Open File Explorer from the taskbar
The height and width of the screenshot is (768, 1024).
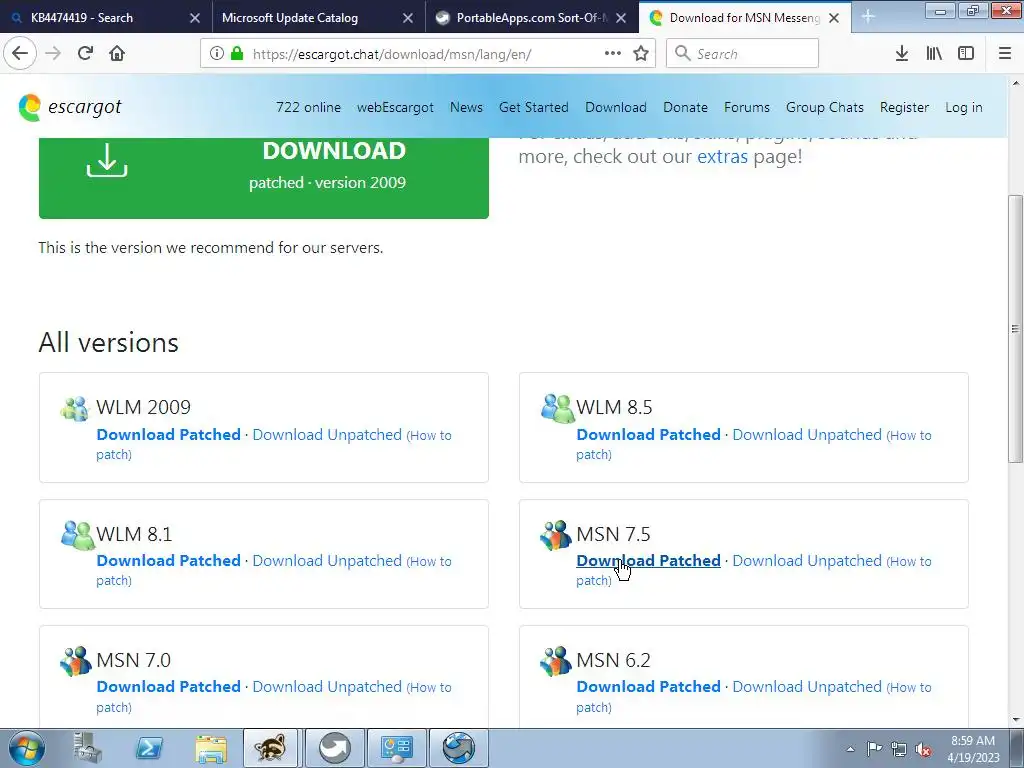point(211,748)
